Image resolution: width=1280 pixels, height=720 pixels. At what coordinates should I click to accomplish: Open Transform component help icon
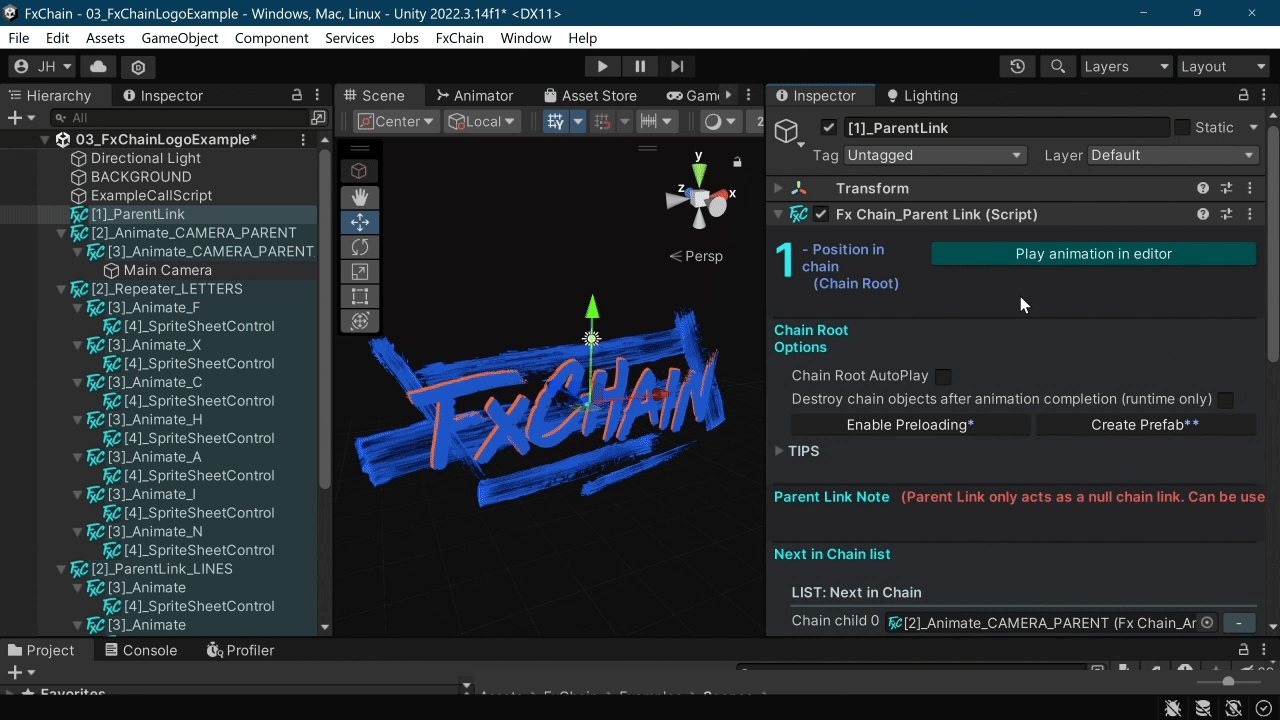(1203, 188)
